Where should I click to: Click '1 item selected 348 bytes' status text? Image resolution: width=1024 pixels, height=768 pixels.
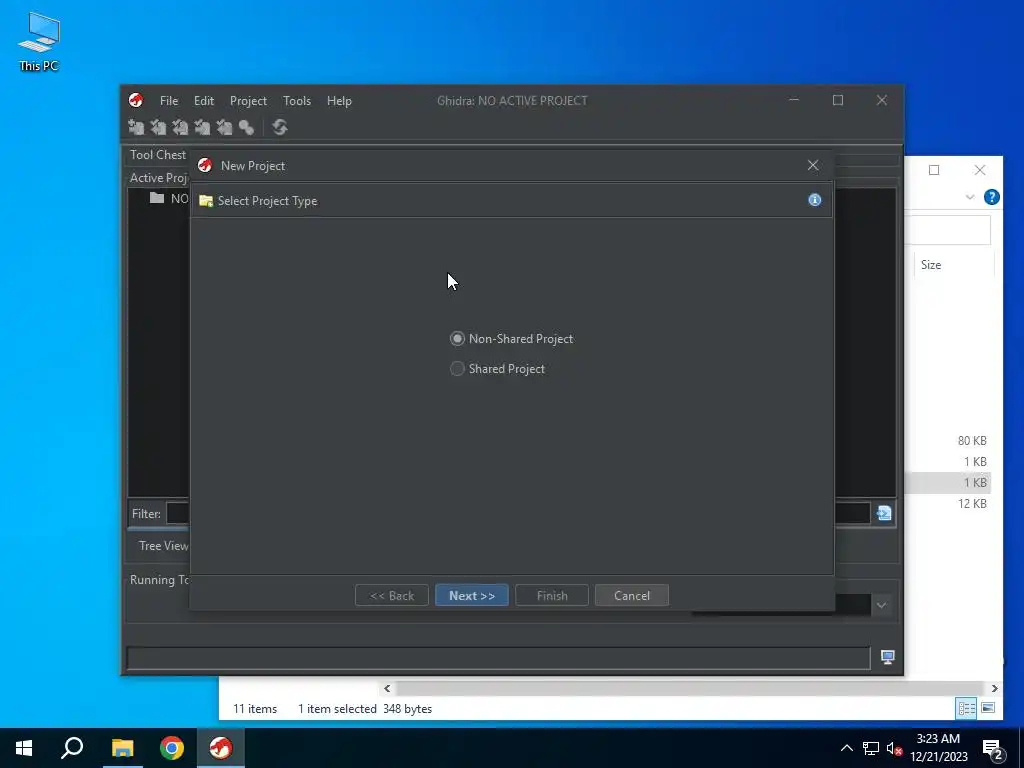coord(364,709)
